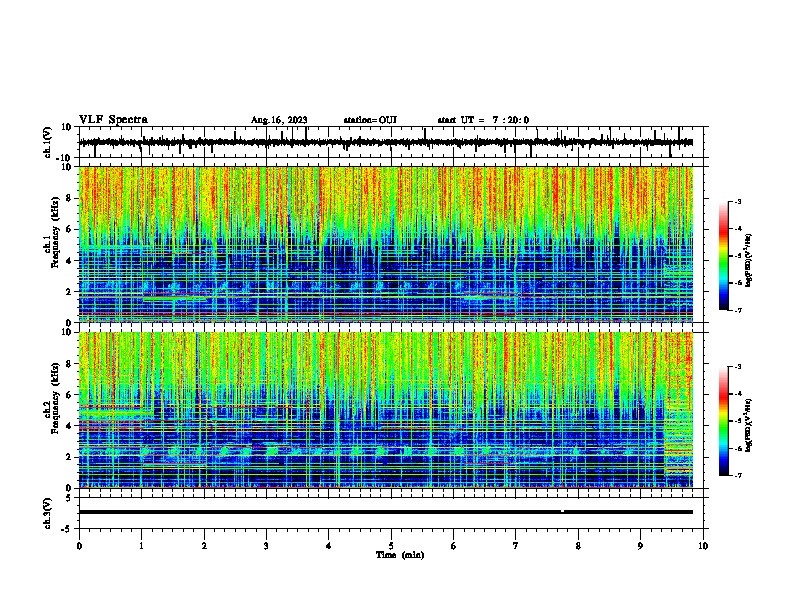Click the ch.1 colorbar log(PSD) label
The image size is (792, 612).
[x=749, y=260]
